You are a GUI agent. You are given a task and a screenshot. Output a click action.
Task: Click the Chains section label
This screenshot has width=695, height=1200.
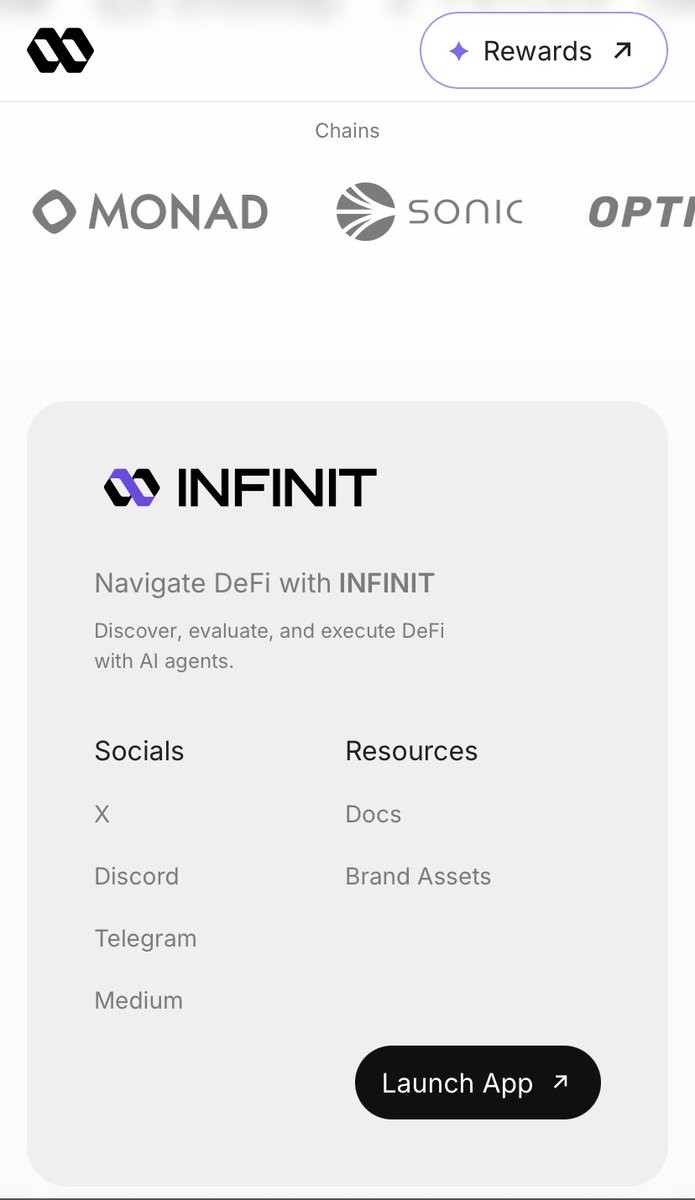347,131
